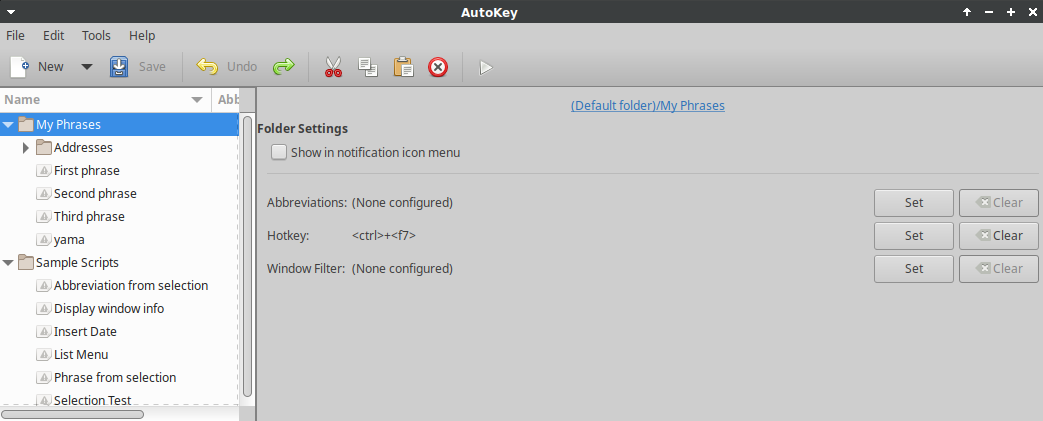Click the tree vertical scrollbar
This screenshot has width=1043, height=421.
247,256
